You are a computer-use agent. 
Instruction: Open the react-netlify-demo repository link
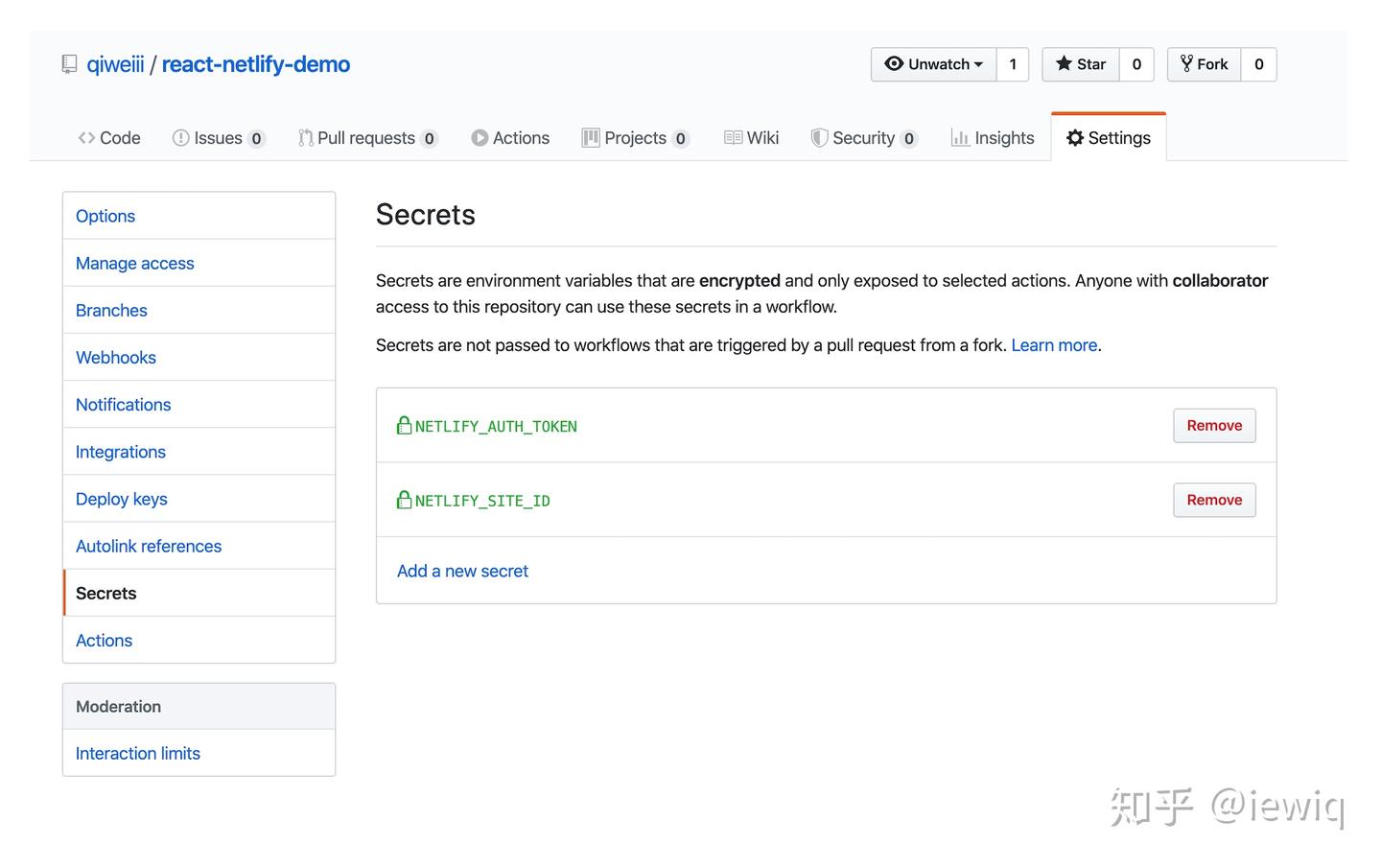[255, 64]
